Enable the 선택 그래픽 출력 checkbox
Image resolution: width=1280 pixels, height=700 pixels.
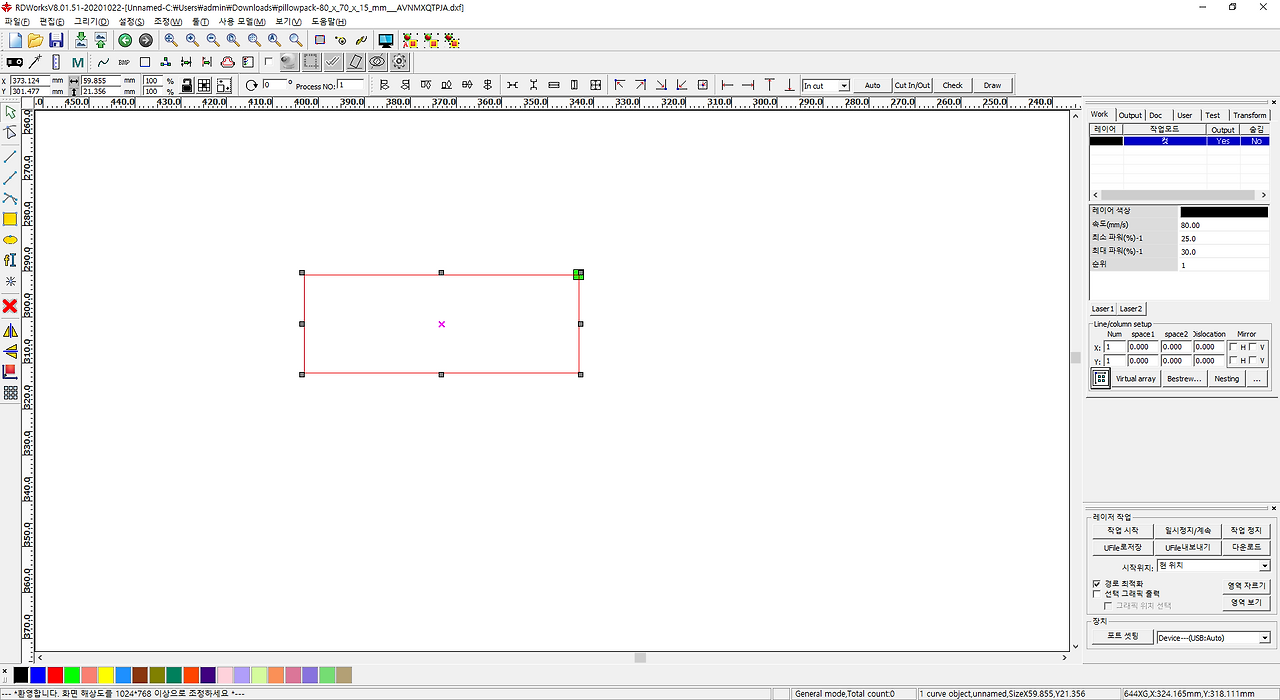[1097, 593]
